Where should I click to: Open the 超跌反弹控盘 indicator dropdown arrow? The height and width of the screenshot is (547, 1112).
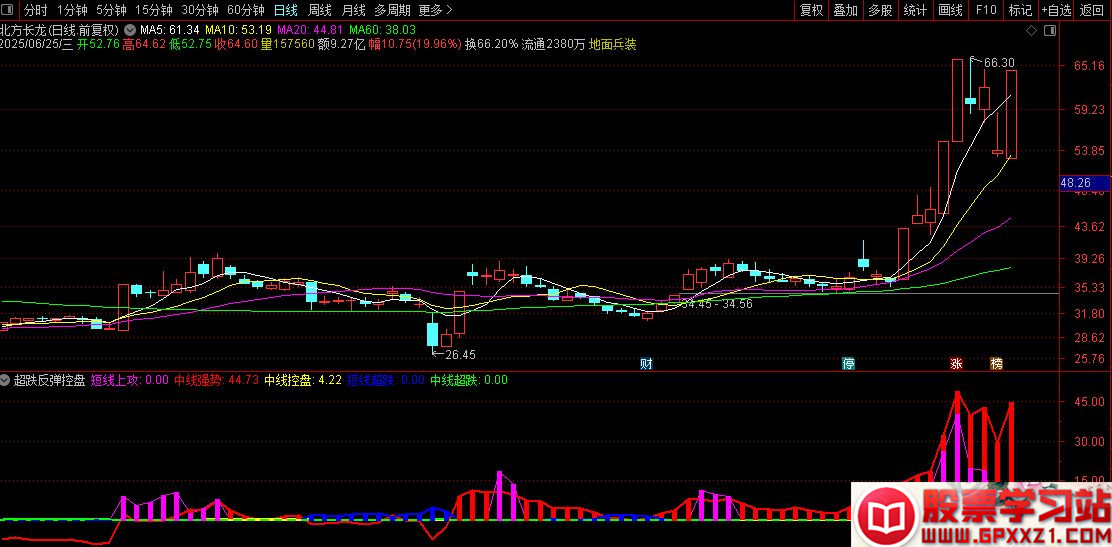point(6,380)
